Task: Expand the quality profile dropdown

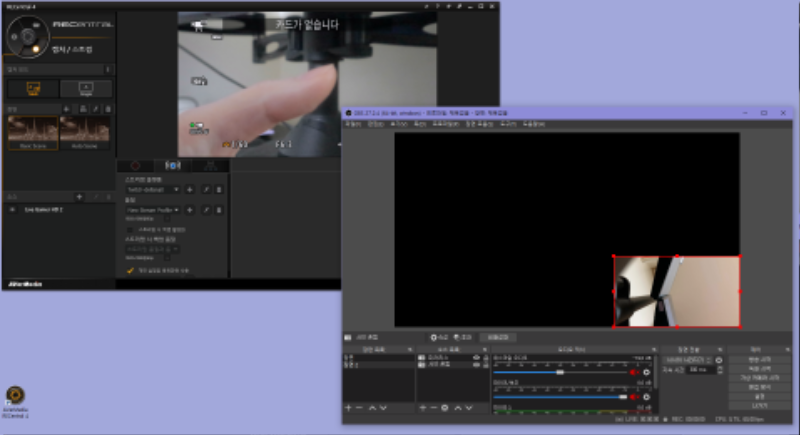Action: point(153,210)
